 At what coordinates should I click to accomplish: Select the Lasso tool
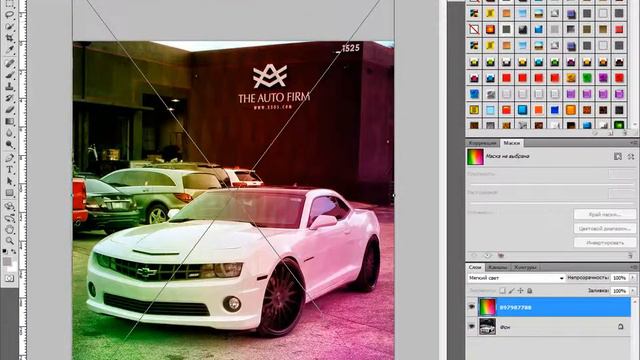click(x=9, y=15)
